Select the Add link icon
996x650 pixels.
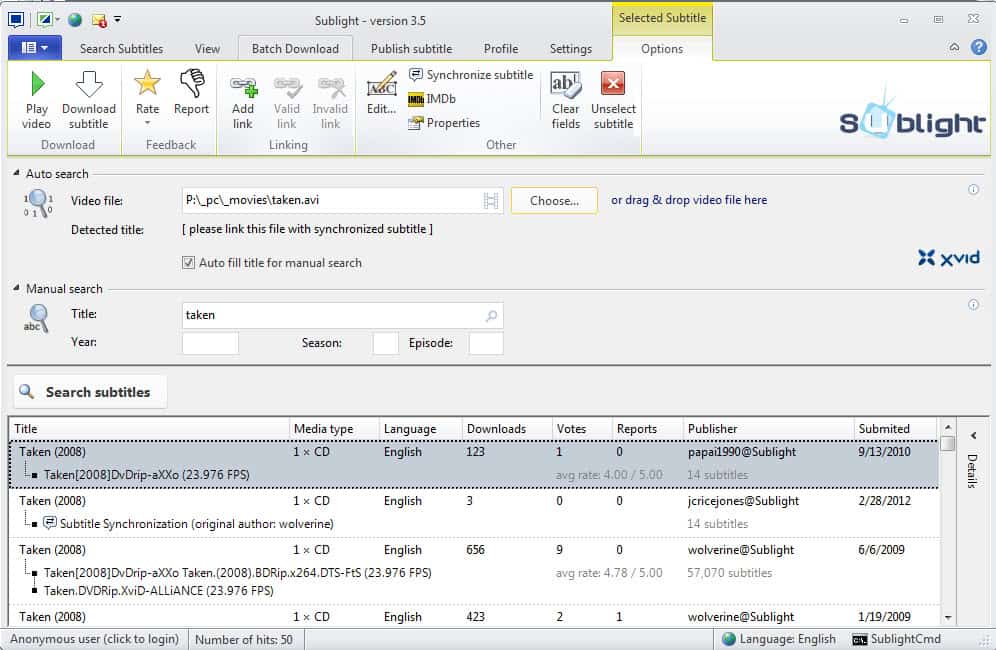point(243,98)
